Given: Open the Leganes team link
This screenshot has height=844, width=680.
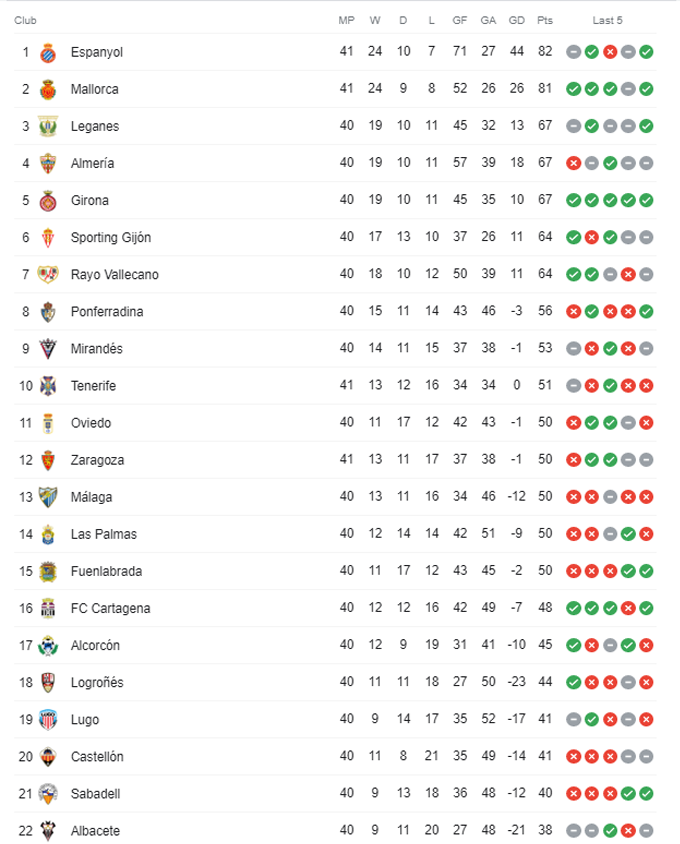Looking at the screenshot, I should [95, 126].
